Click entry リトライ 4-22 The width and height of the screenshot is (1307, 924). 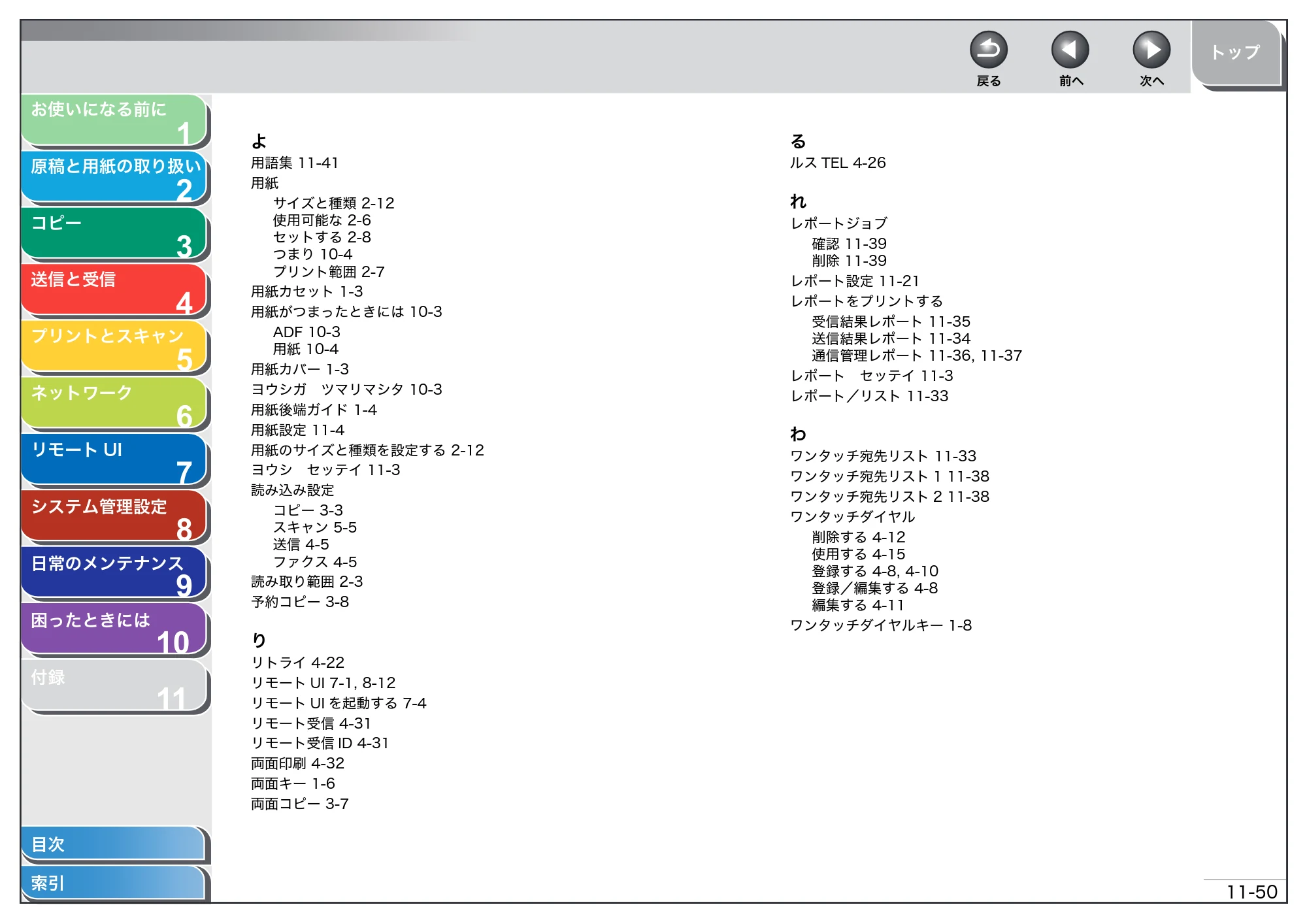coord(298,663)
